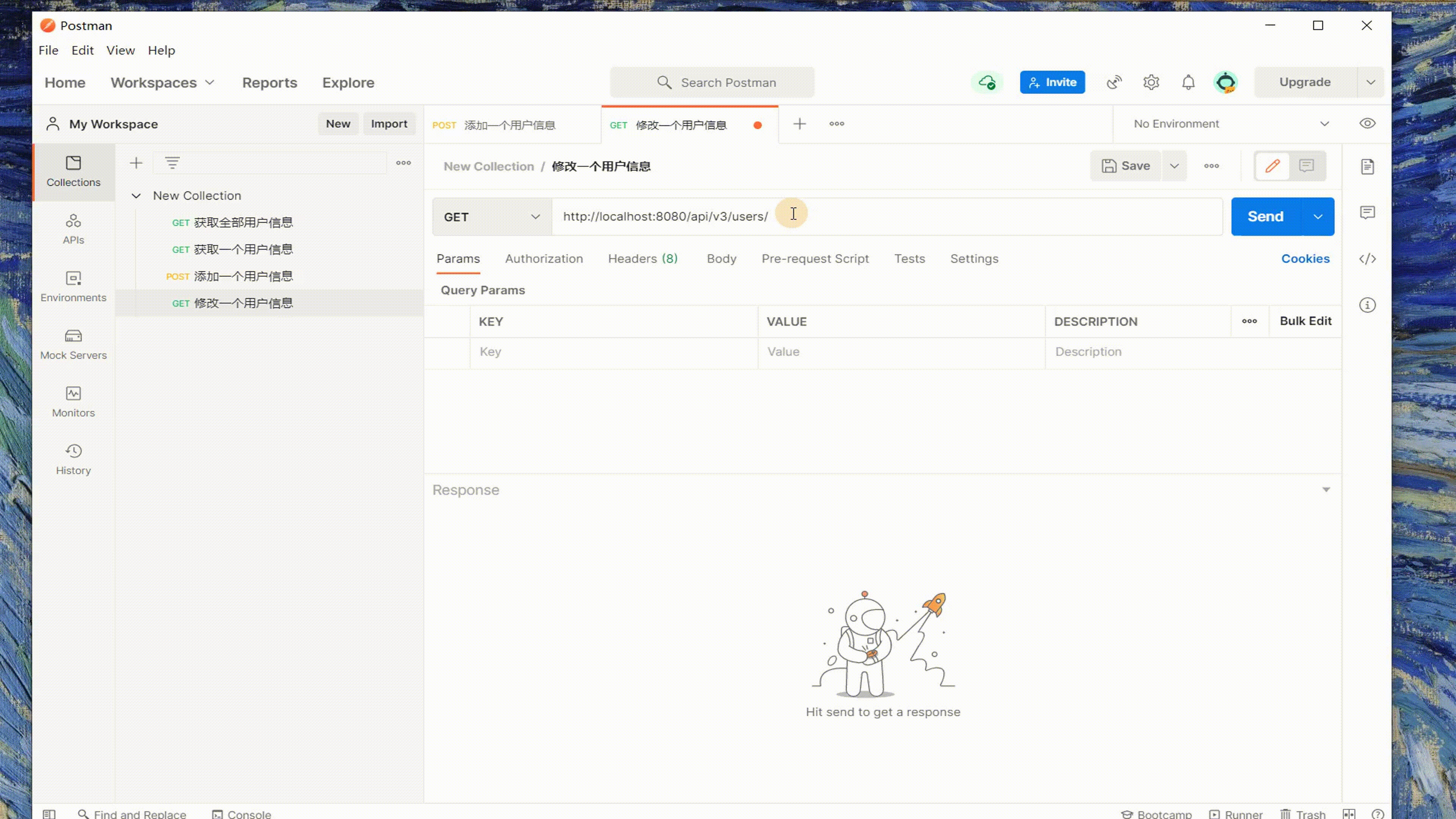Collapse the New Collection tree
The width and height of the screenshot is (1456, 819).
(x=136, y=196)
